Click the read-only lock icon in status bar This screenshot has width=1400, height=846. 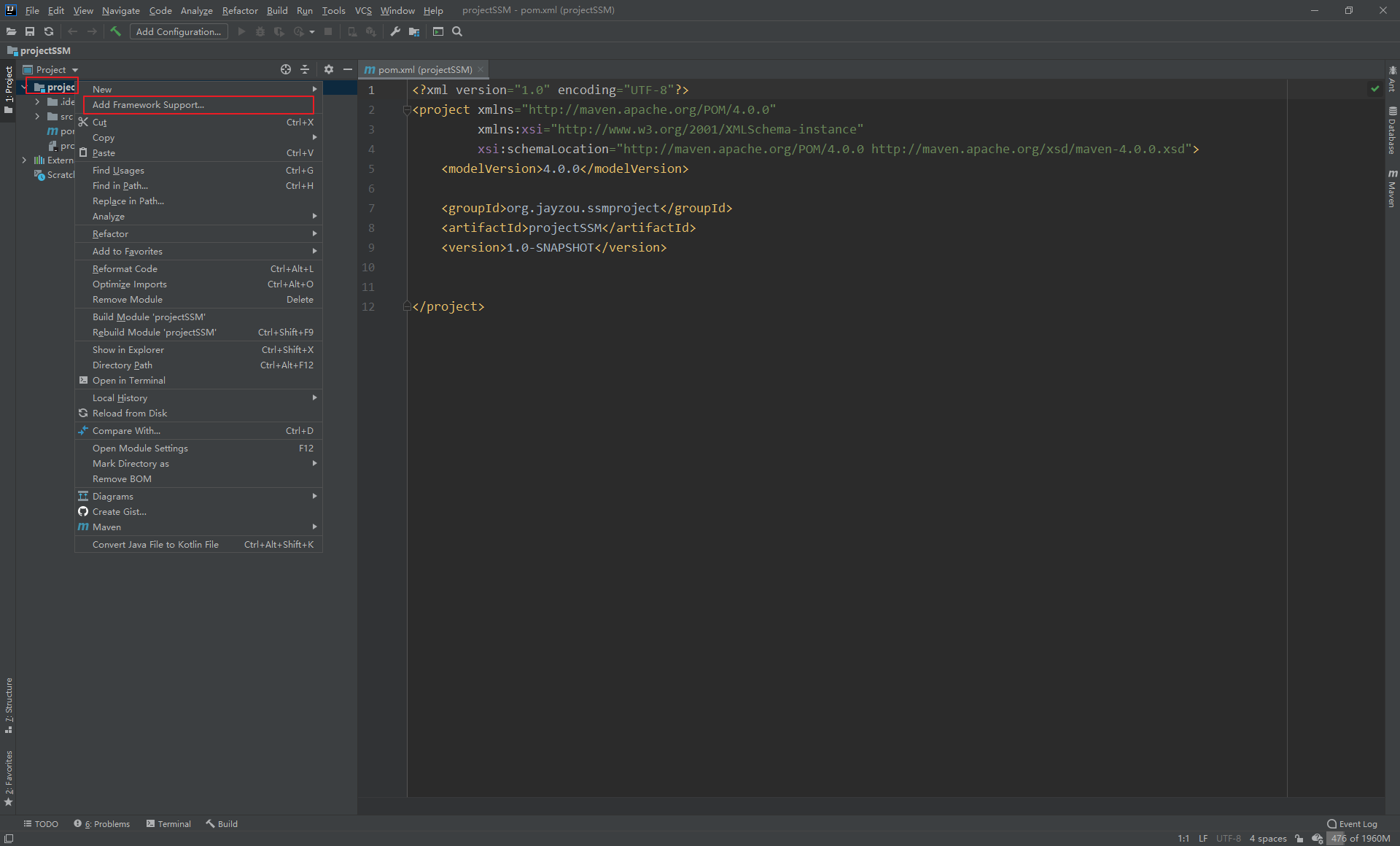[x=1299, y=839]
